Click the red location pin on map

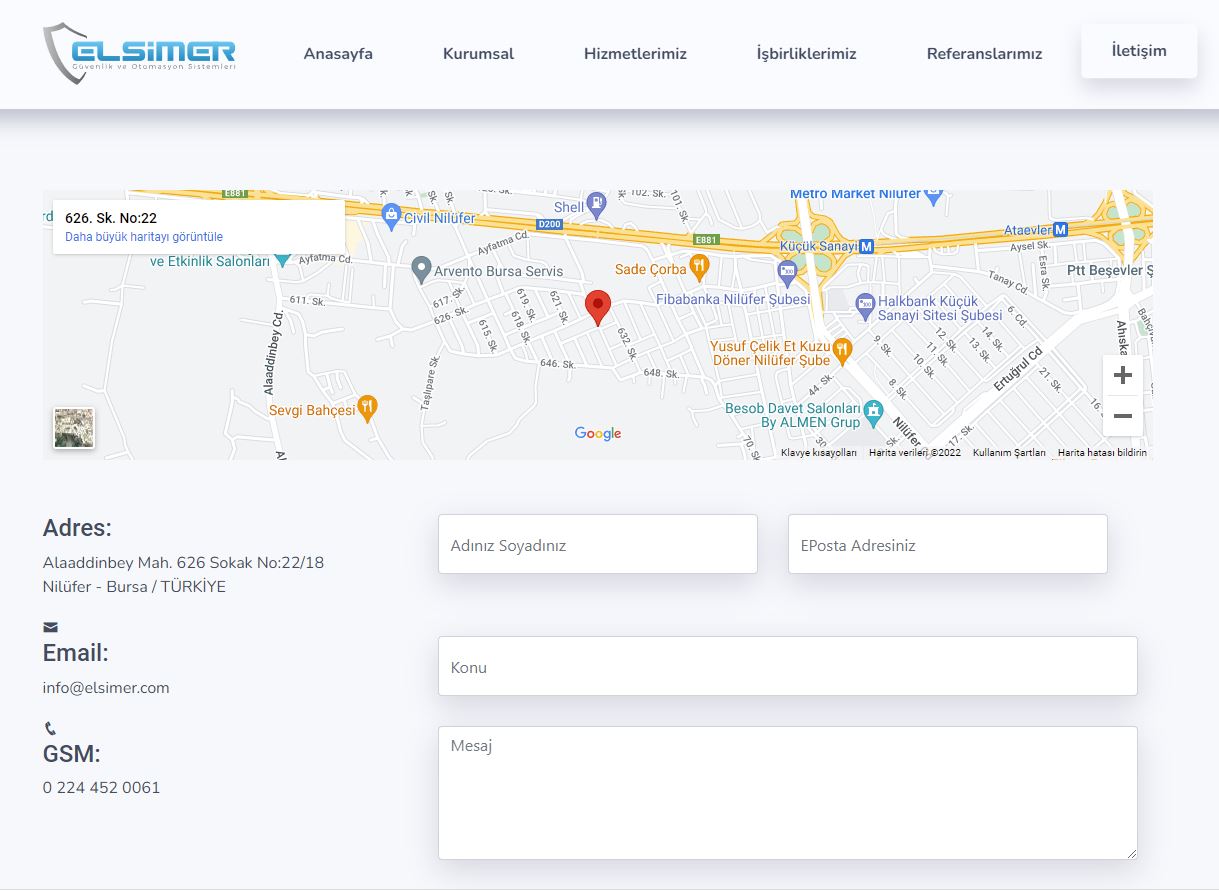coord(597,307)
